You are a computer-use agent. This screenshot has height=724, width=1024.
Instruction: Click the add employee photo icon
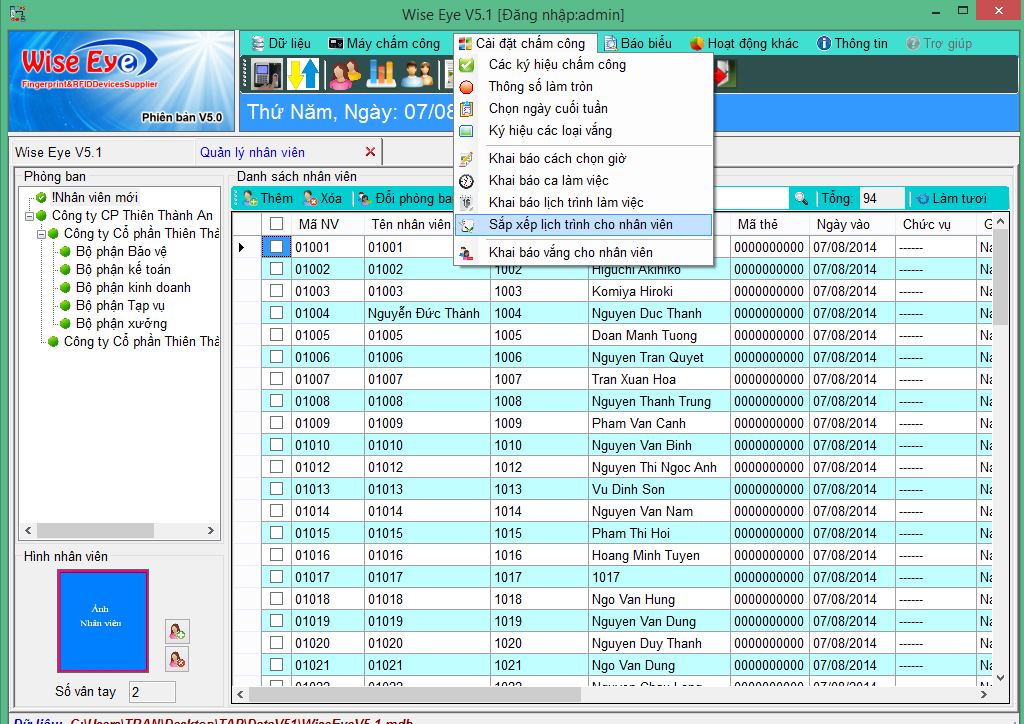coord(177,631)
